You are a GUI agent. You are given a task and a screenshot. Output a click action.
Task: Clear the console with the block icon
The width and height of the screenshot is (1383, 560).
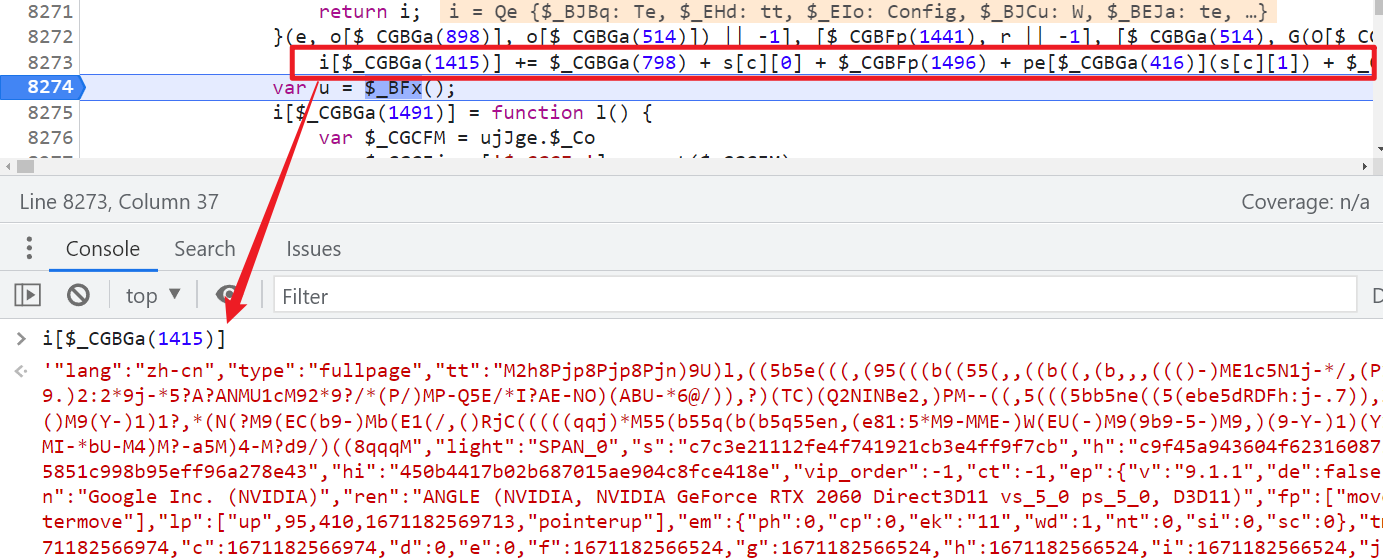click(x=78, y=295)
